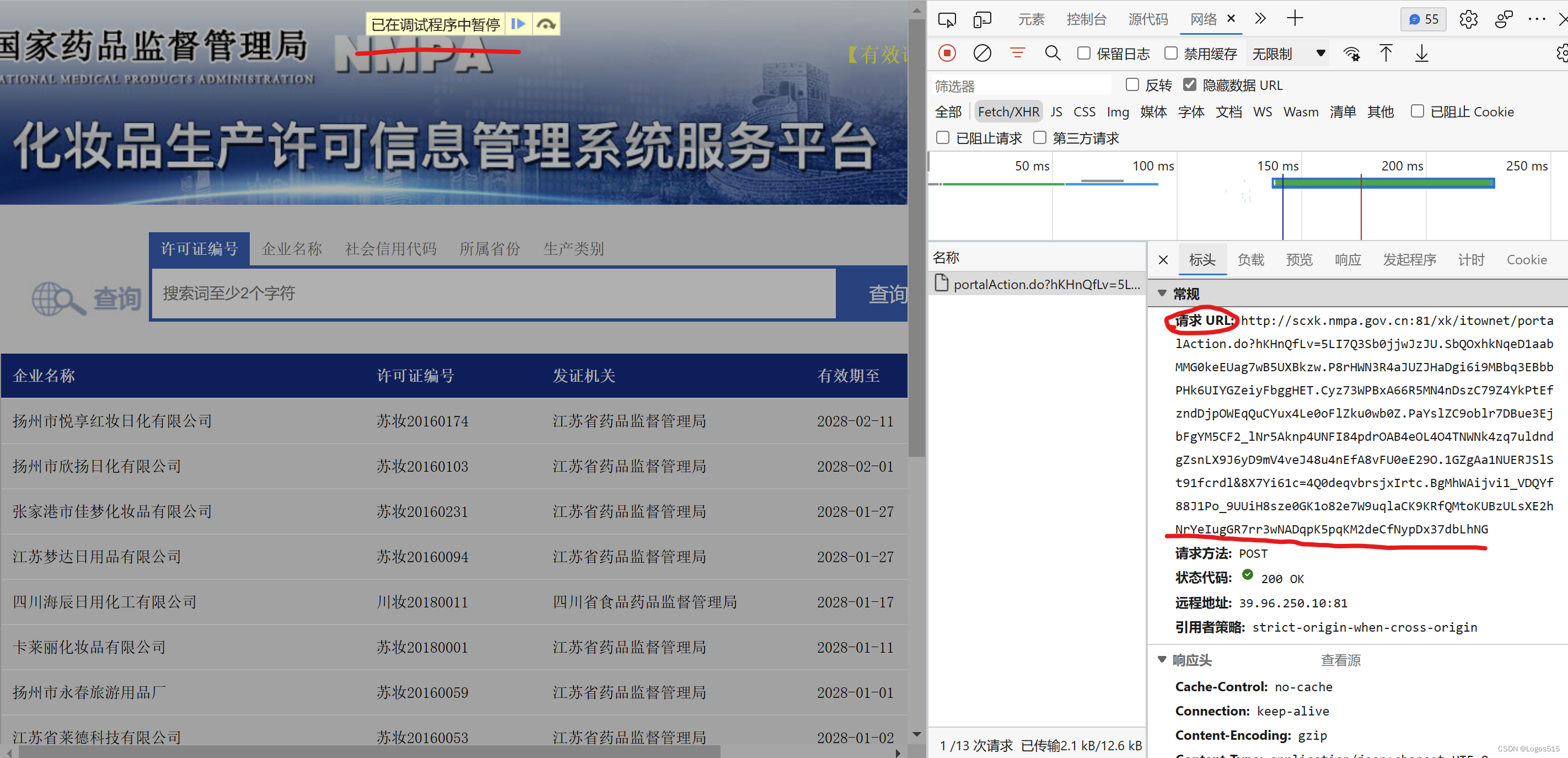Toggle device emulation icon
The image size is (1568, 758).
tap(982, 19)
